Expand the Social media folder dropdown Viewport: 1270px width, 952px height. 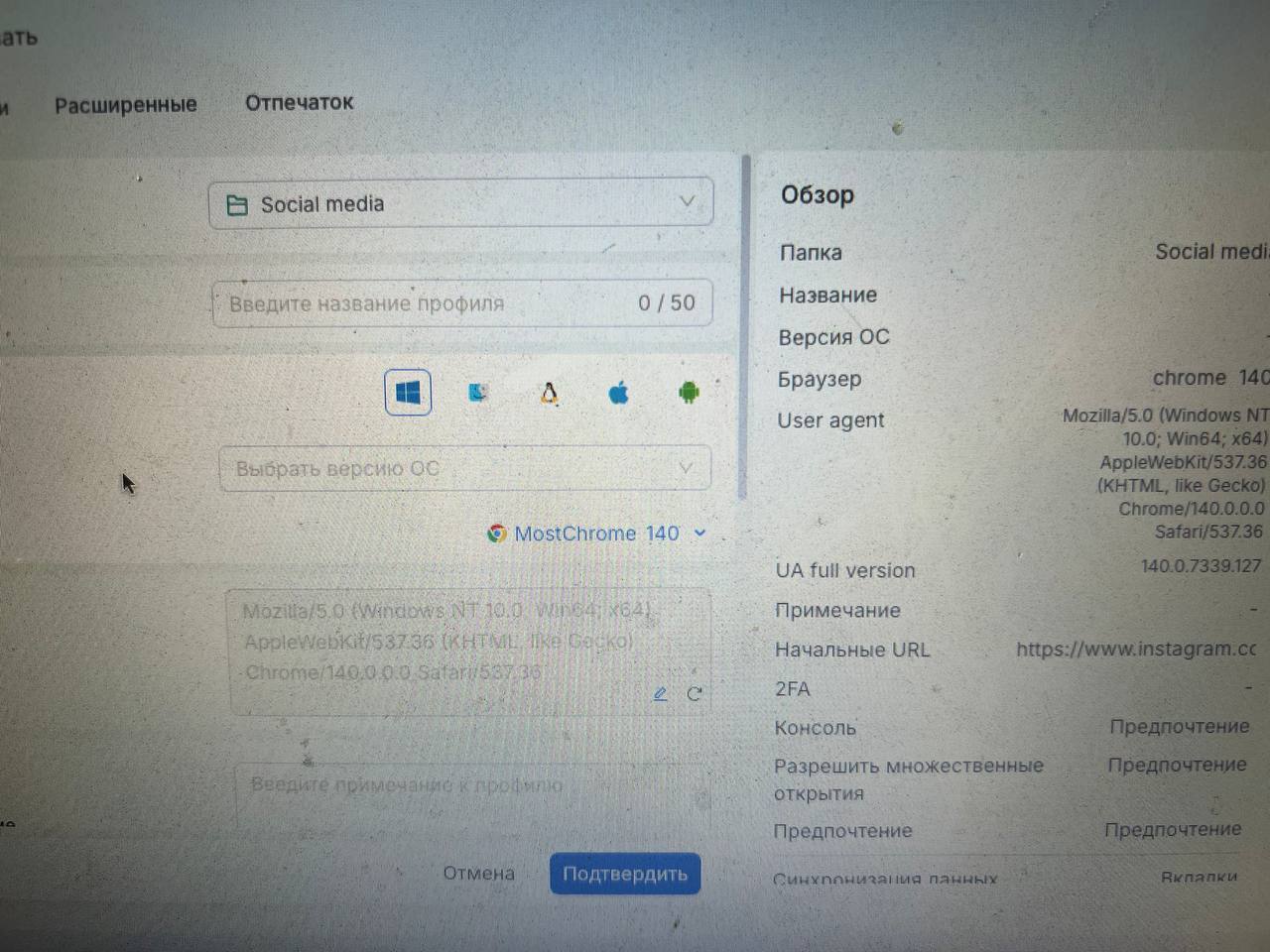coord(461,203)
